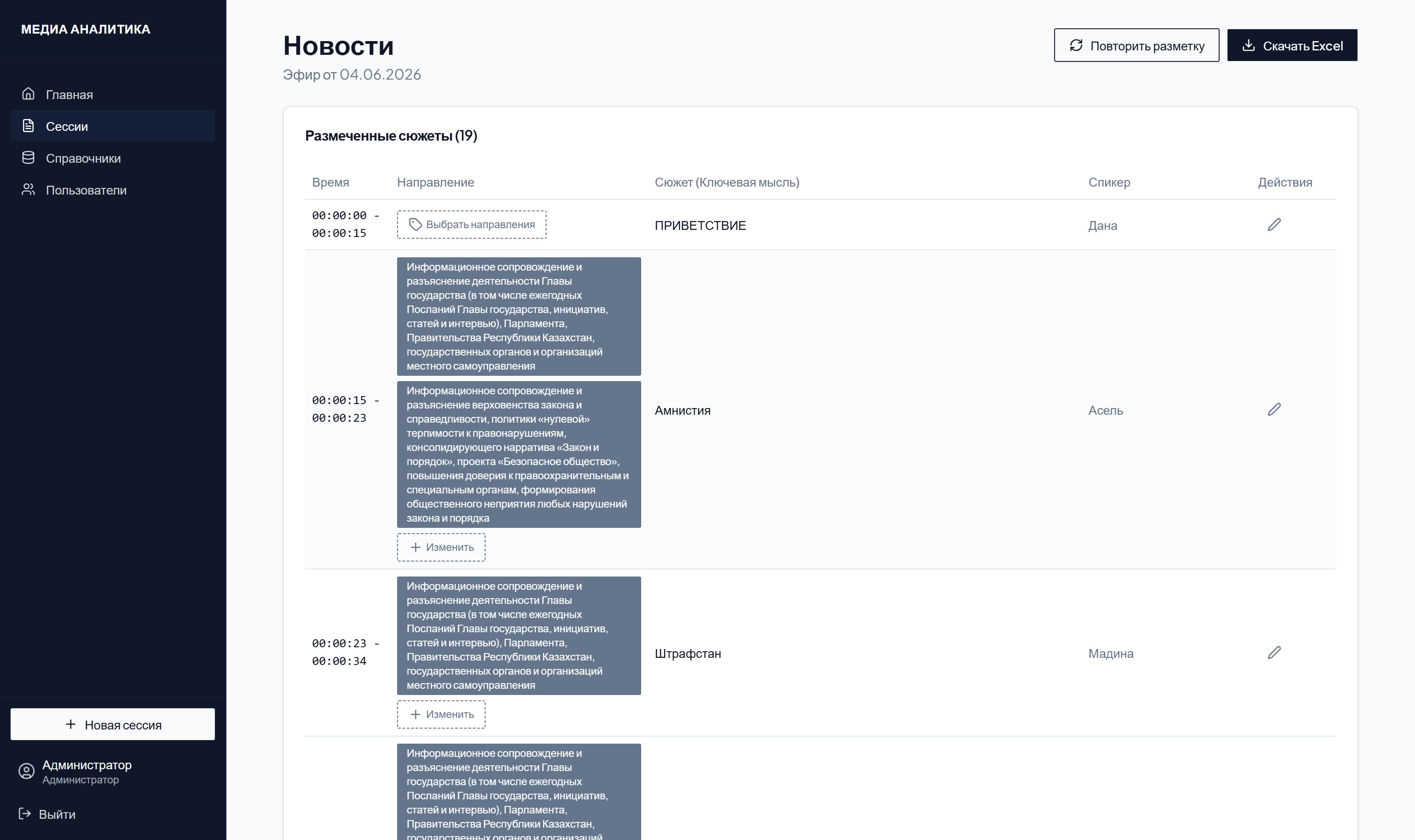Start a Новая сессия
The width and height of the screenshot is (1415, 840).
point(113,724)
